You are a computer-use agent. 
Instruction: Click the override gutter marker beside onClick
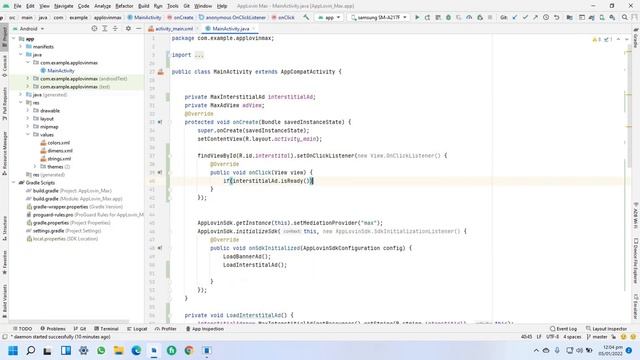pyautogui.click(x=160, y=172)
